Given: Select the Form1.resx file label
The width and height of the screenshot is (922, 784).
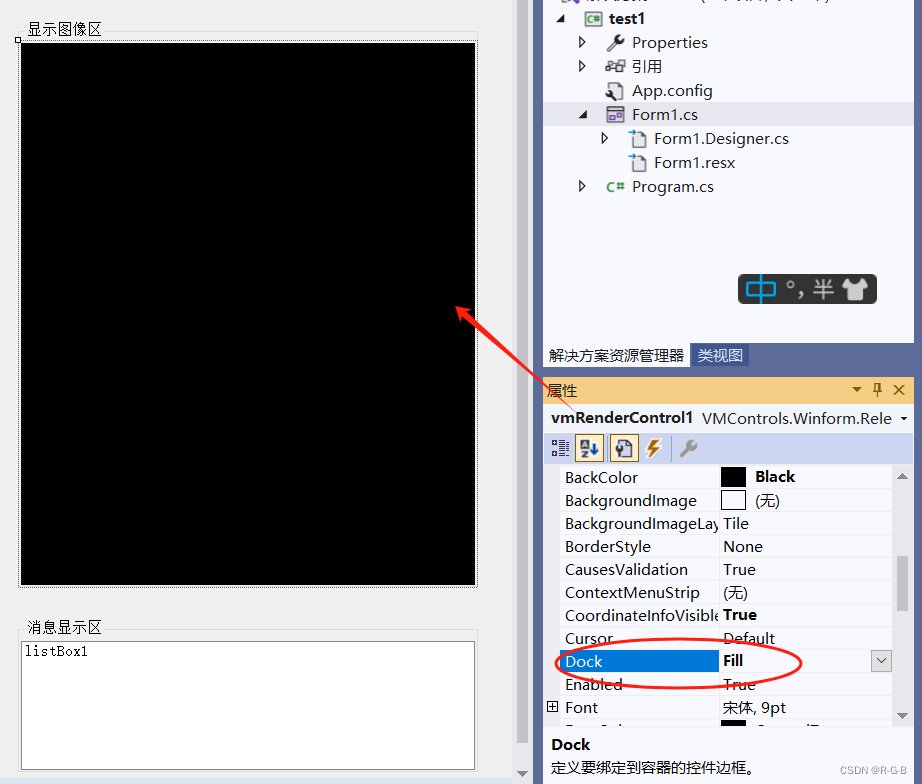Looking at the screenshot, I should point(694,163).
